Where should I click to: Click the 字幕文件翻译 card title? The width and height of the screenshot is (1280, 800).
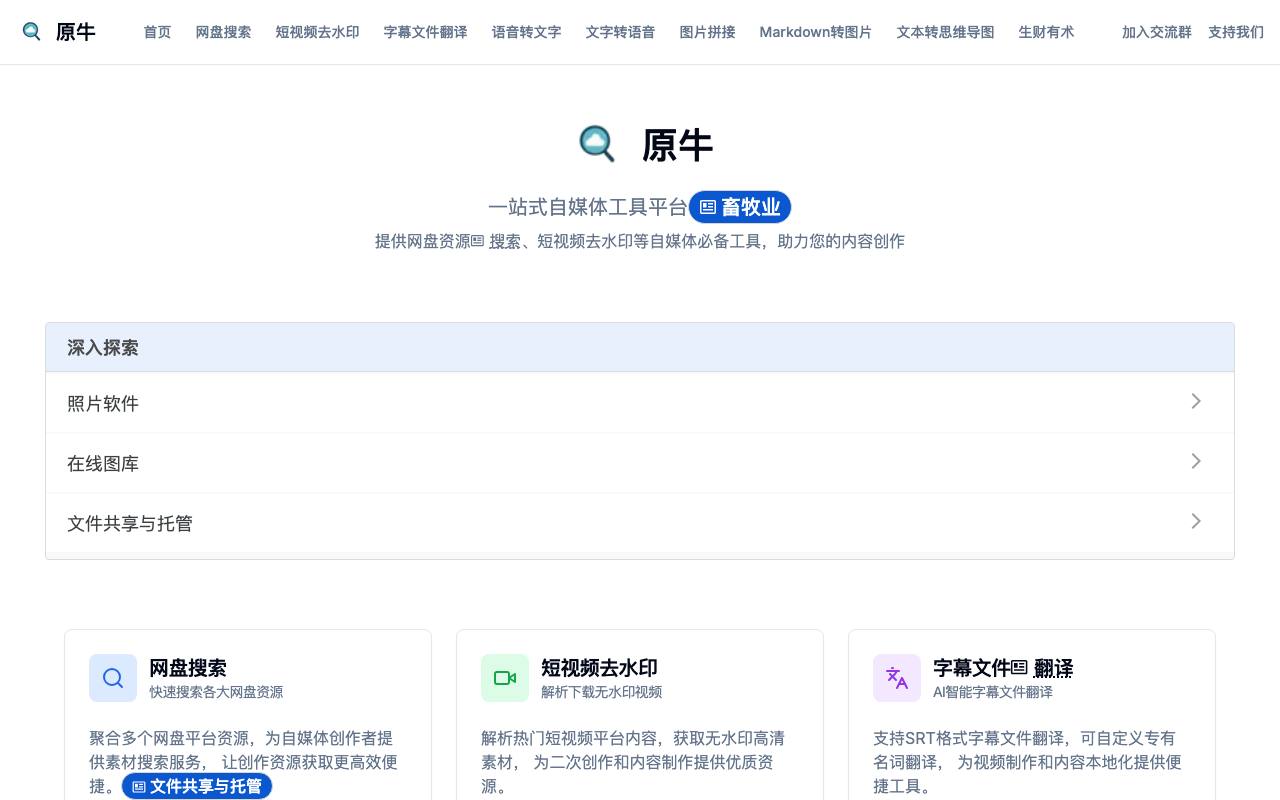[x=1003, y=668]
